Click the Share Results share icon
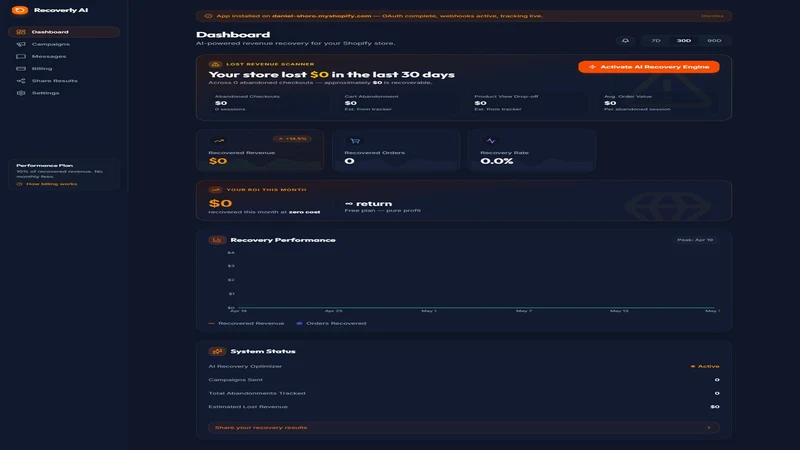This screenshot has height=450, width=800. (x=21, y=81)
